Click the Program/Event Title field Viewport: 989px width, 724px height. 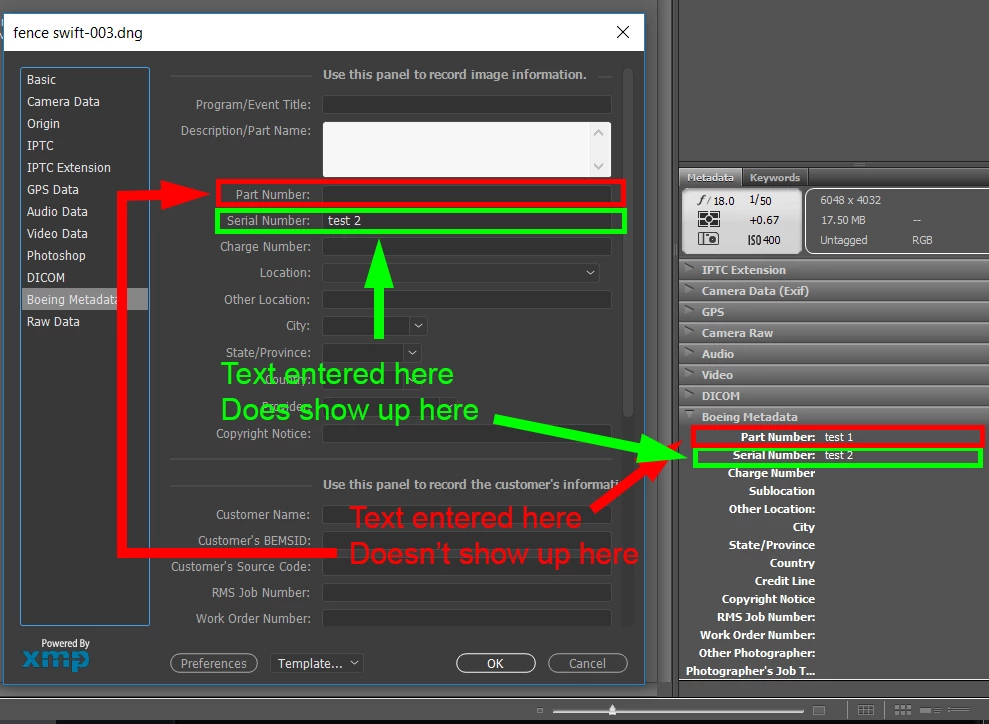click(x=467, y=105)
